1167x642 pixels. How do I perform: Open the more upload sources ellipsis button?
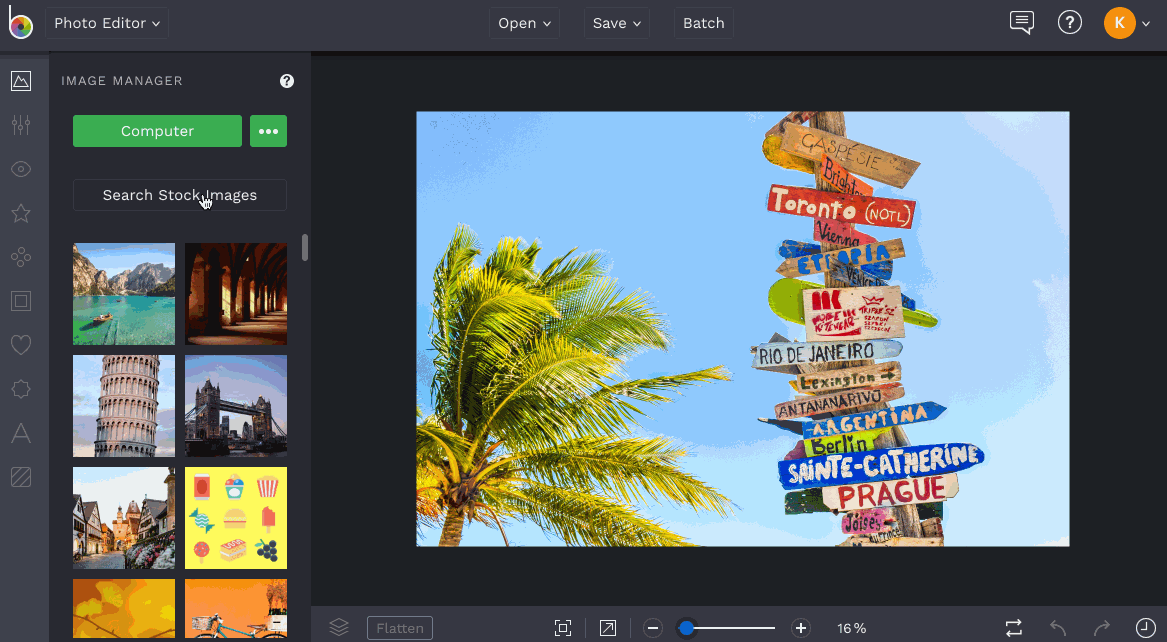pyautogui.click(x=268, y=131)
